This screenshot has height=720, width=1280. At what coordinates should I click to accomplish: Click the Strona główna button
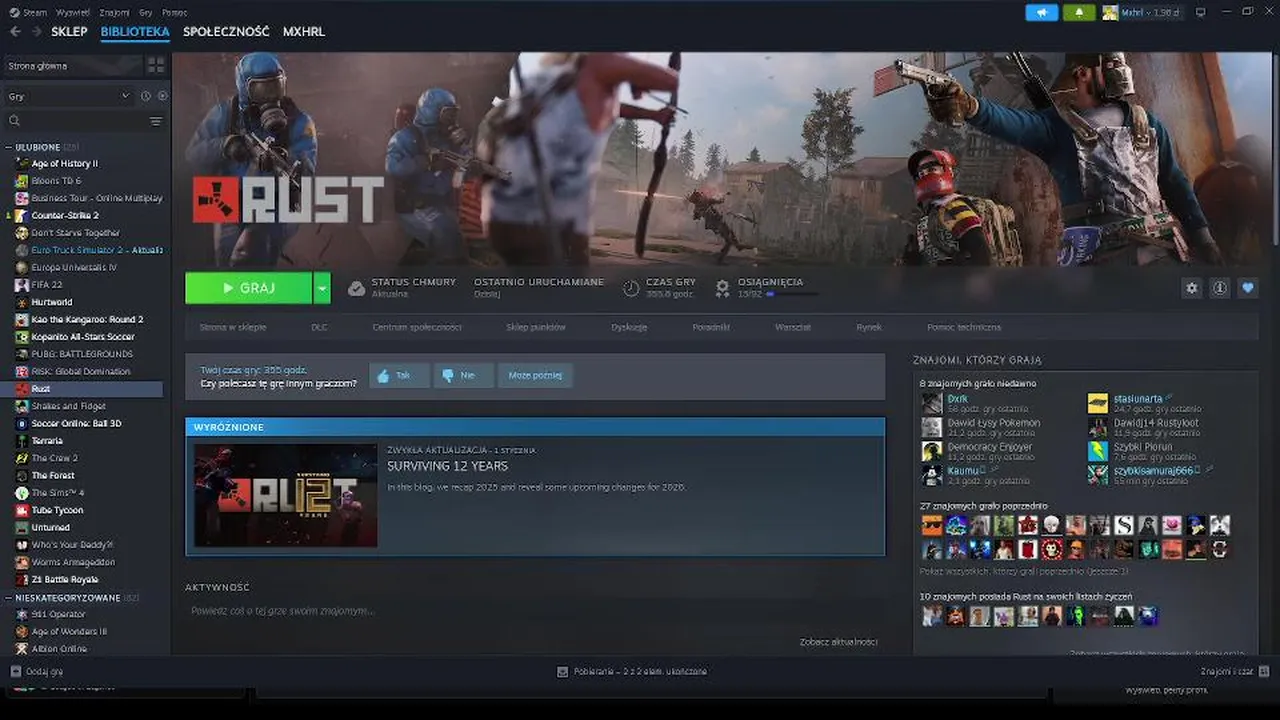point(72,65)
